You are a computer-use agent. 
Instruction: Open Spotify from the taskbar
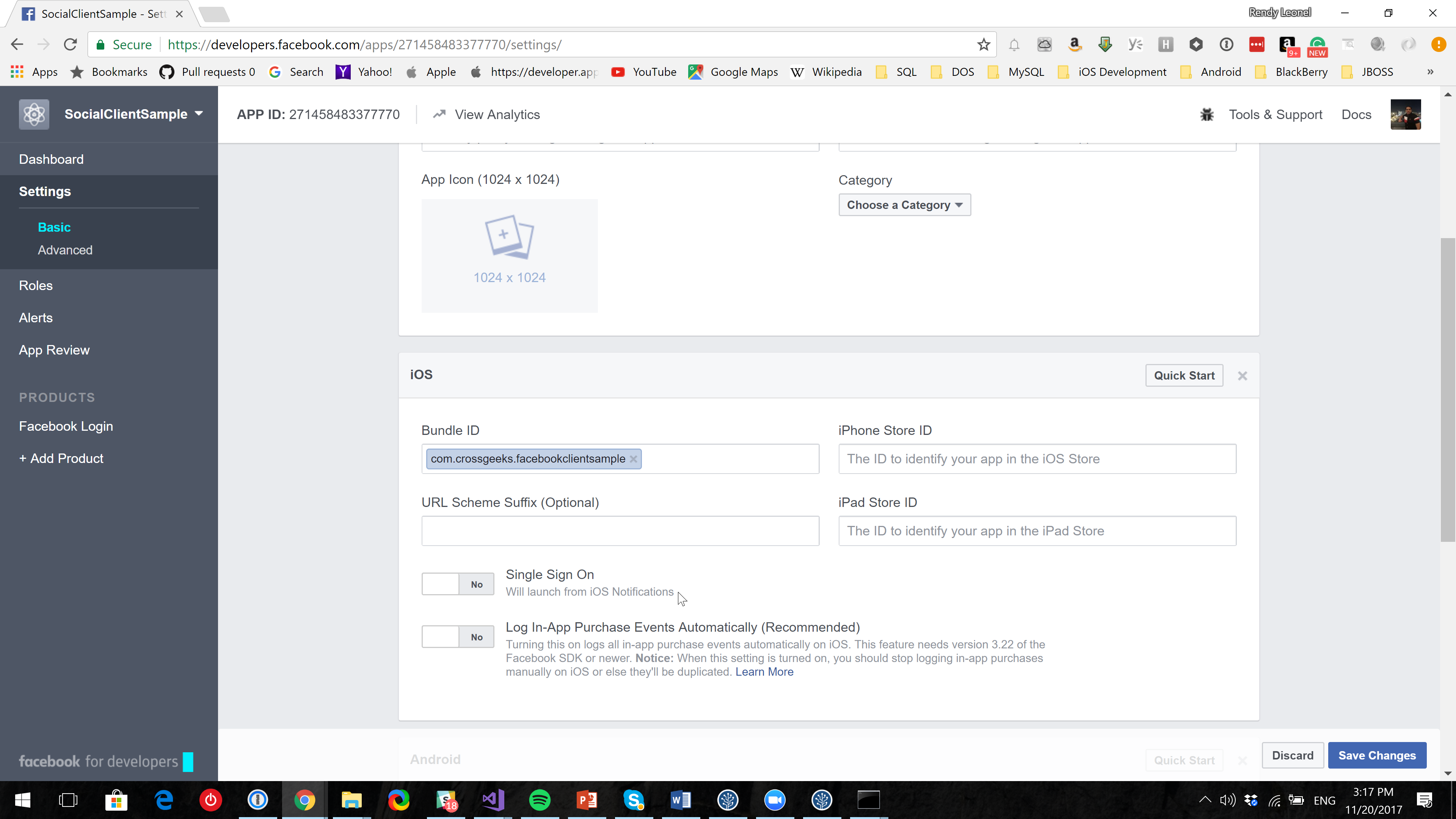pos(539,800)
